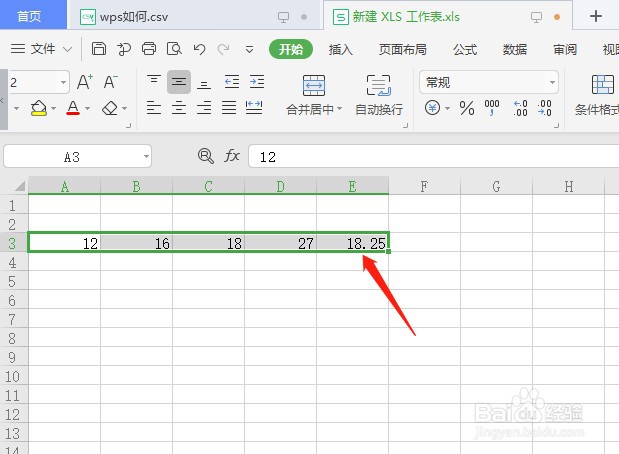This screenshot has width=619, height=454.
Task: Align text right horizontally
Action: click(x=204, y=107)
